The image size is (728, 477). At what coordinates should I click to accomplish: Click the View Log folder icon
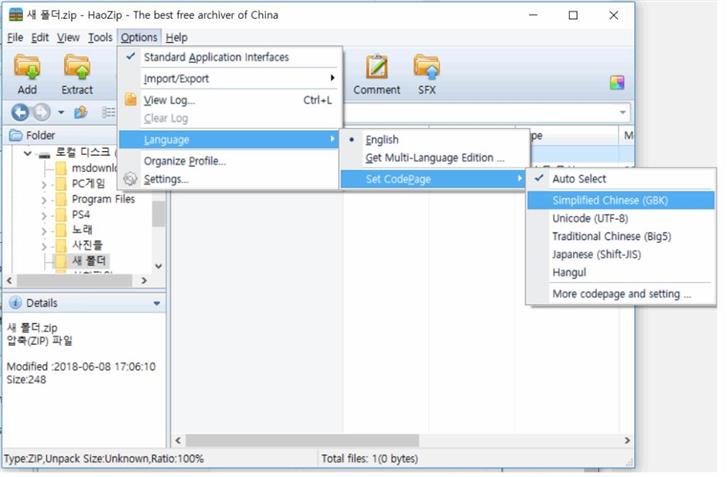[130, 99]
